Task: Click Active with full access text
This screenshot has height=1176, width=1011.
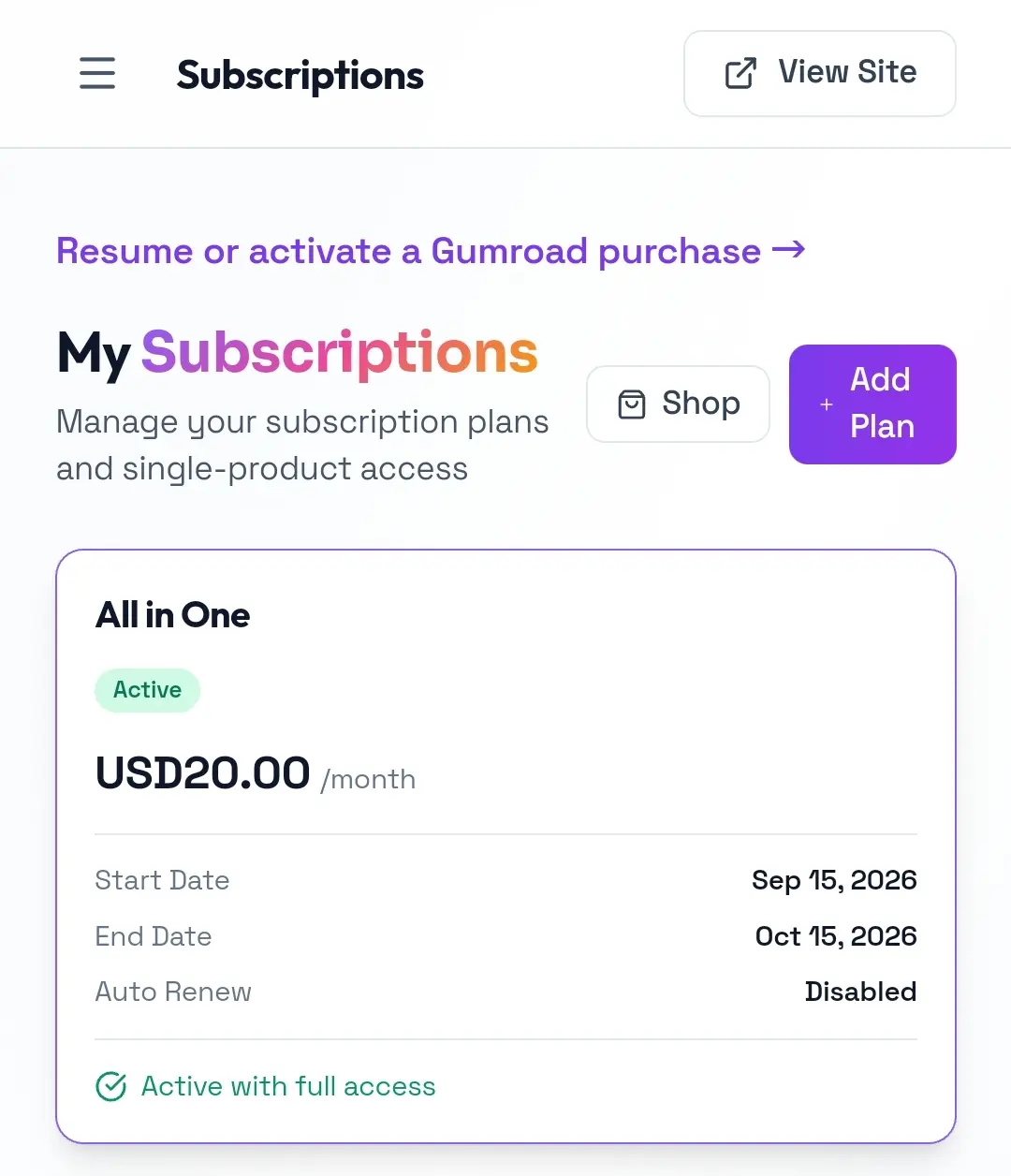Action: 288,1086
